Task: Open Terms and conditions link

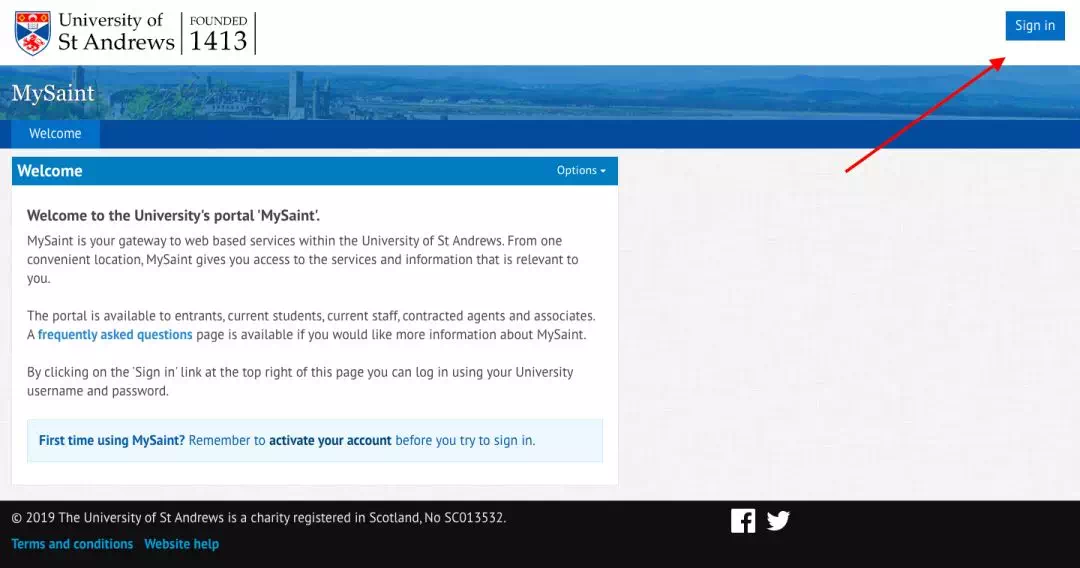Action: click(x=72, y=544)
